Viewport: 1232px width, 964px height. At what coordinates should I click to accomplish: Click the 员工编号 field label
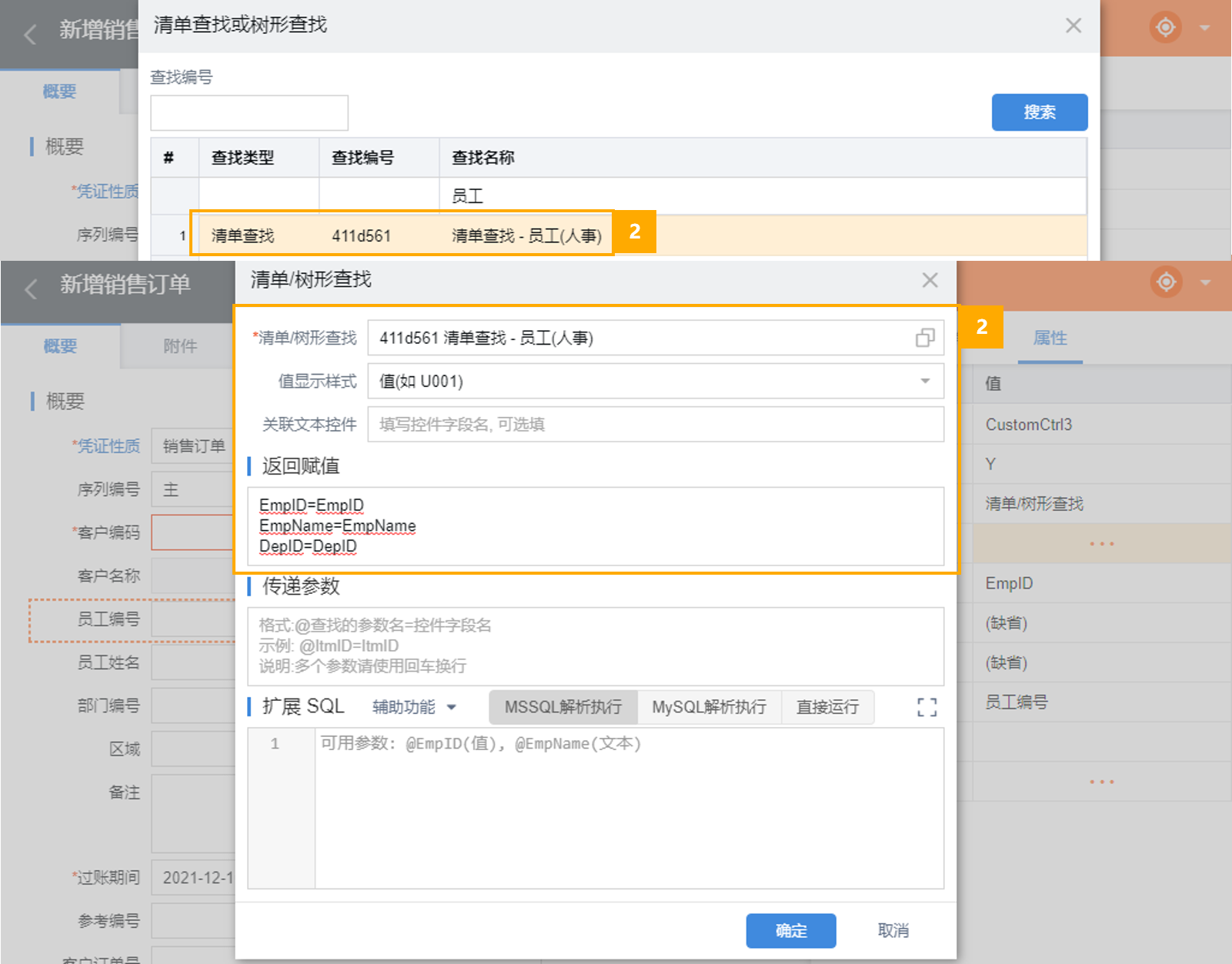pyautogui.click(x=109, y=619)
